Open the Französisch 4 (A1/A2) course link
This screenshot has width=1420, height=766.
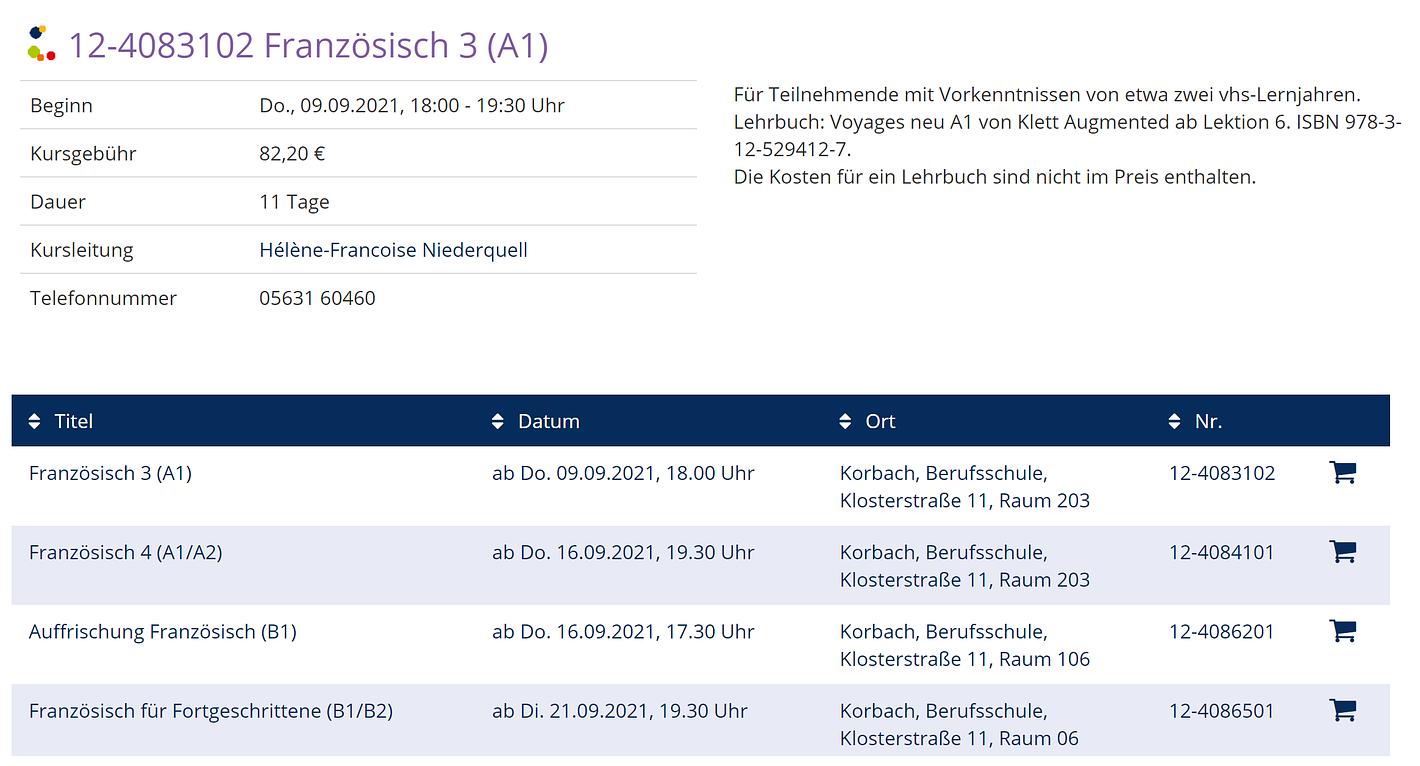coord(125,552)
